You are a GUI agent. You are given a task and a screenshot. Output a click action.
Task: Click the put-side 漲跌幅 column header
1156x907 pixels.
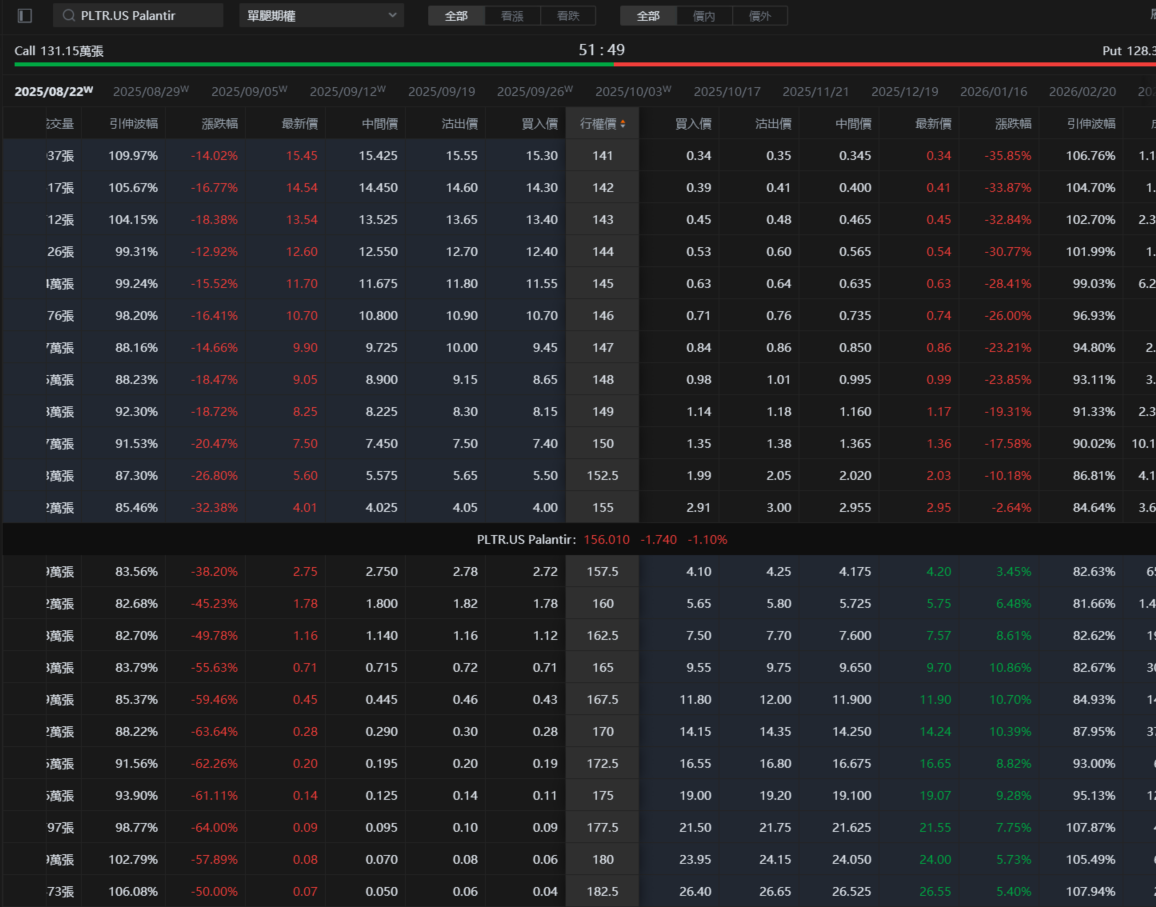pos(1007,124)
